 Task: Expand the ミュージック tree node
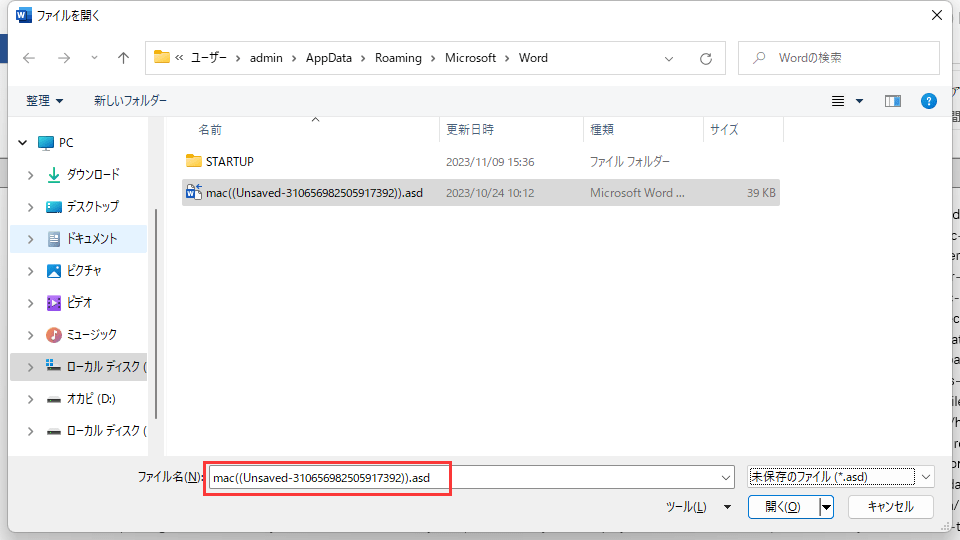(31, 335)
